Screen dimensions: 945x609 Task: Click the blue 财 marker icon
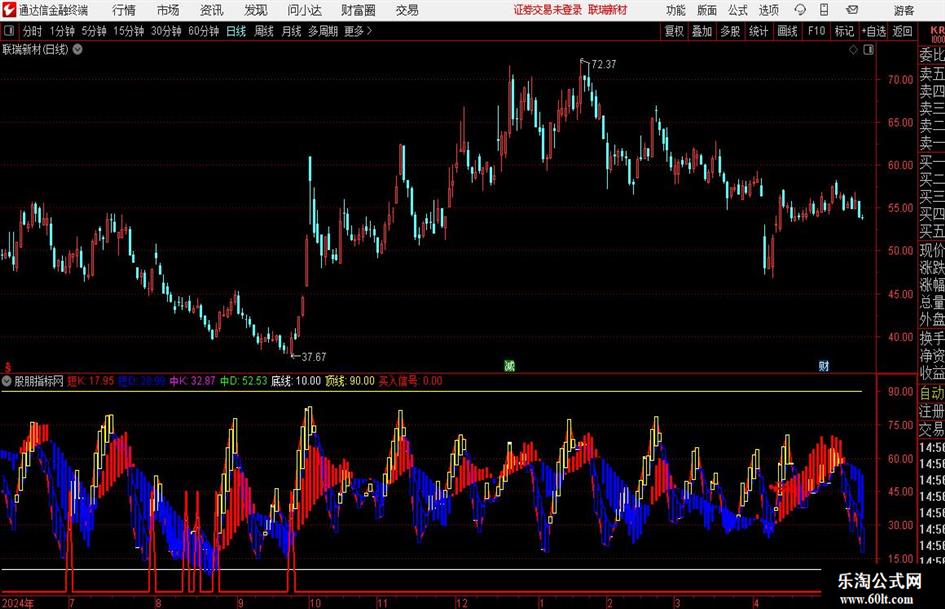pos(823,365)
